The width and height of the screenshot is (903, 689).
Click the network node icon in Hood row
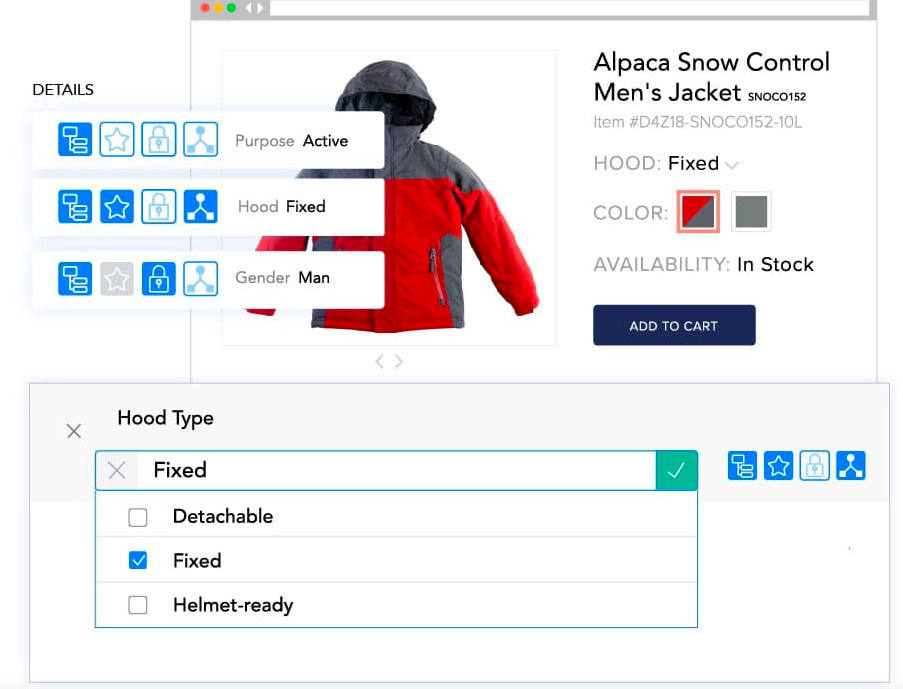(200, 206)
